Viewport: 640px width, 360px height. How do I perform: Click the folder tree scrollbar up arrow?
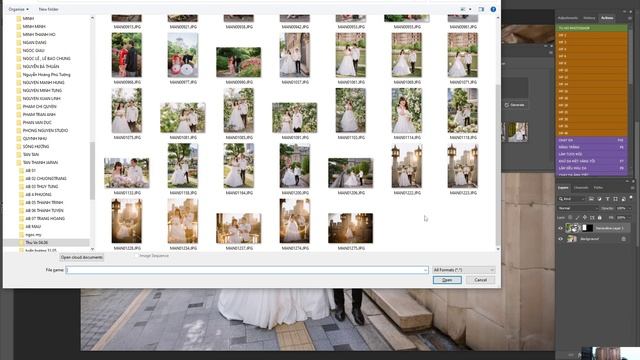[x=92, y=18]
